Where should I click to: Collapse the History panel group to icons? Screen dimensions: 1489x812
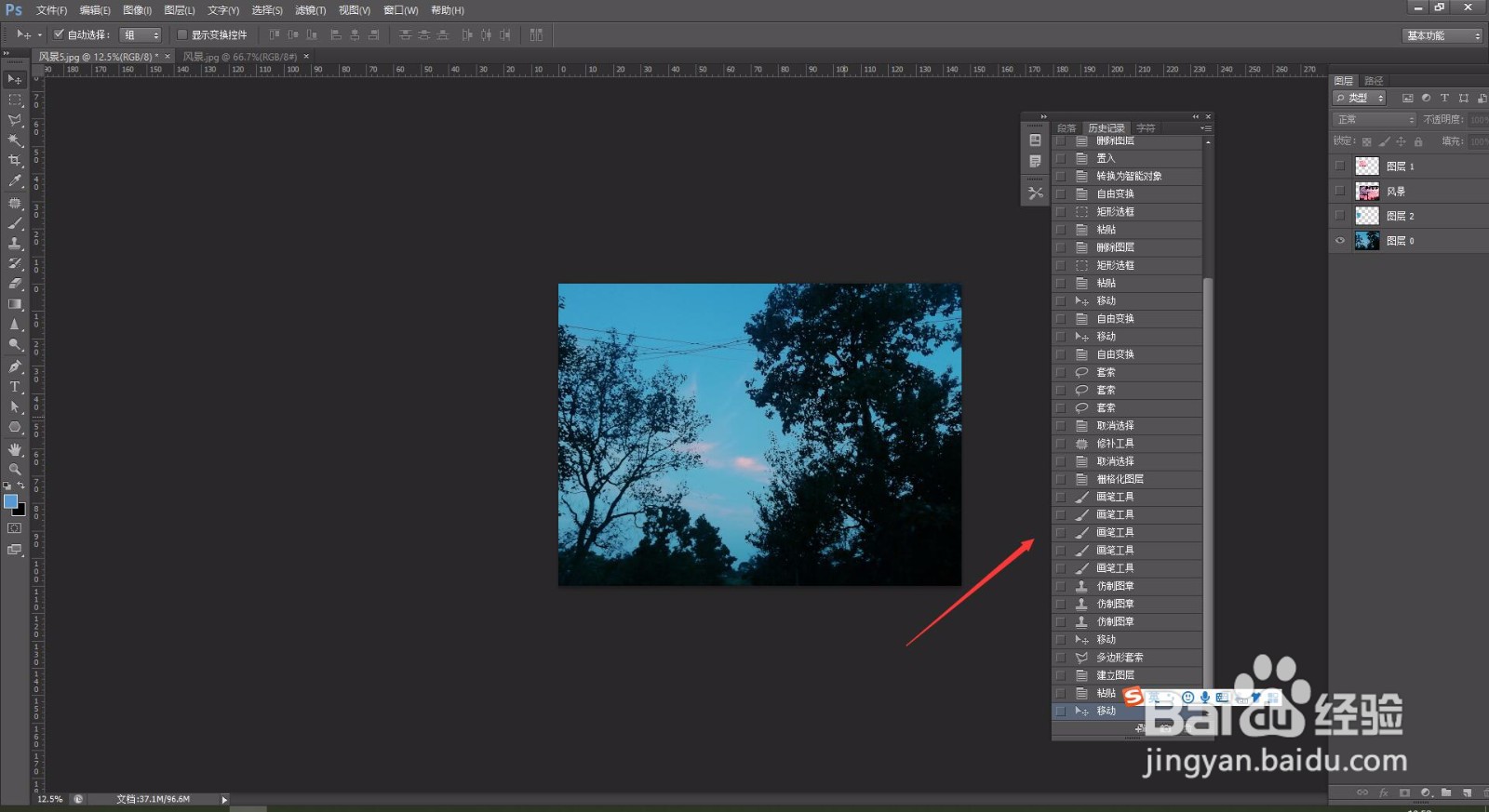coord(1196,116)
